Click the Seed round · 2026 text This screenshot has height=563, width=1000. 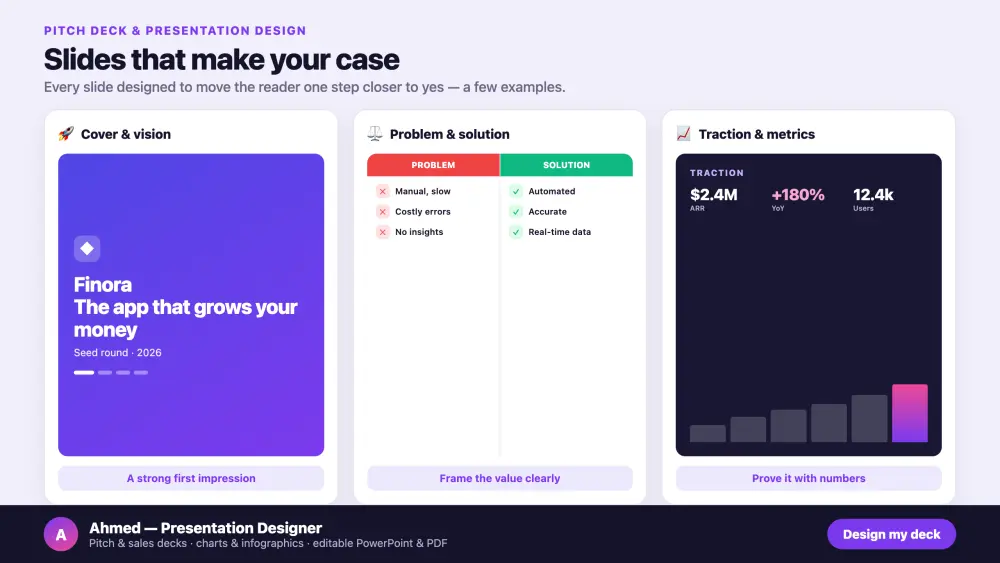click(117, 353)
